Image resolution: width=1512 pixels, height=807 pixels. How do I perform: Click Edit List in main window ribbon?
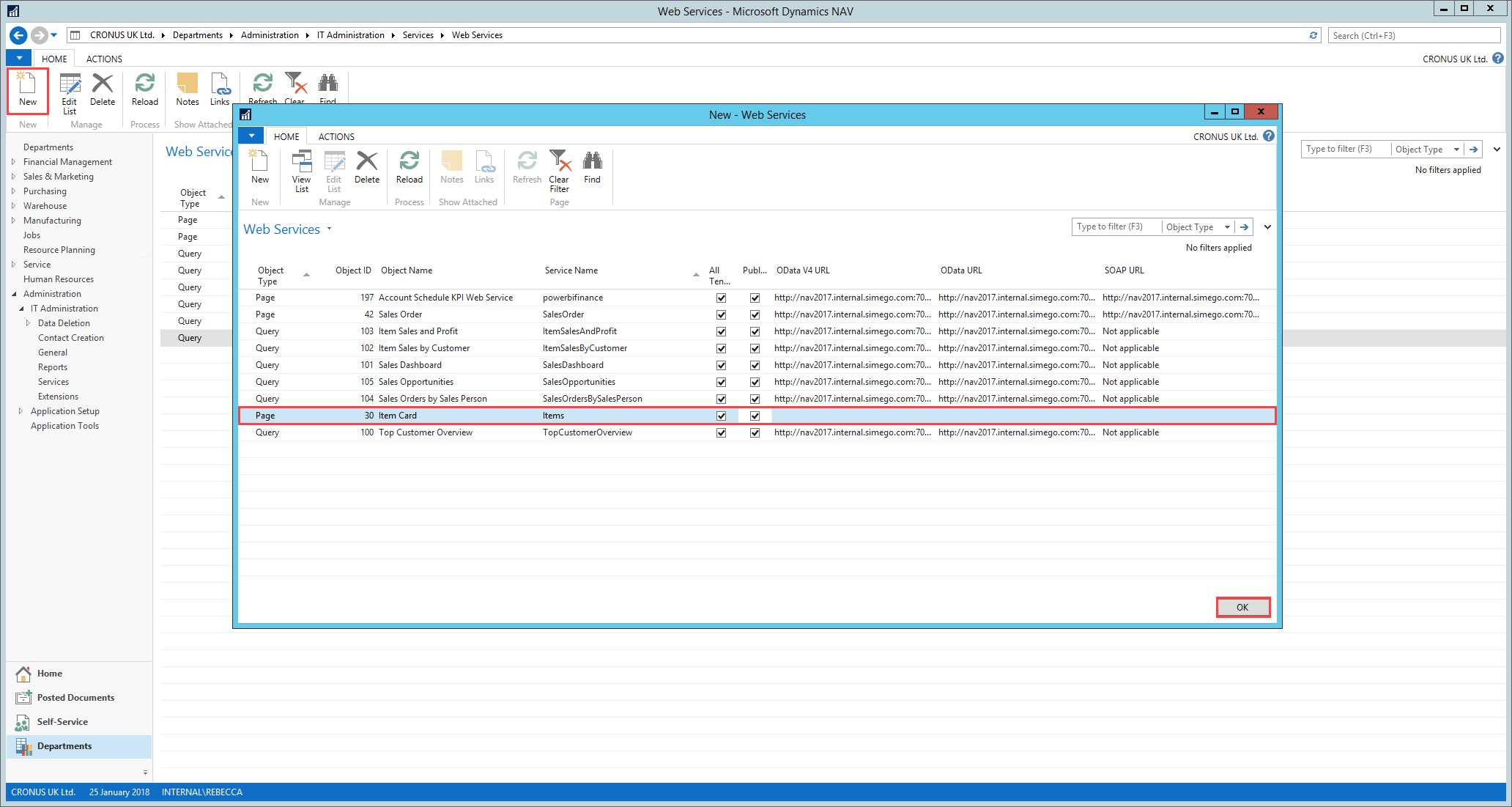(70, 94)
